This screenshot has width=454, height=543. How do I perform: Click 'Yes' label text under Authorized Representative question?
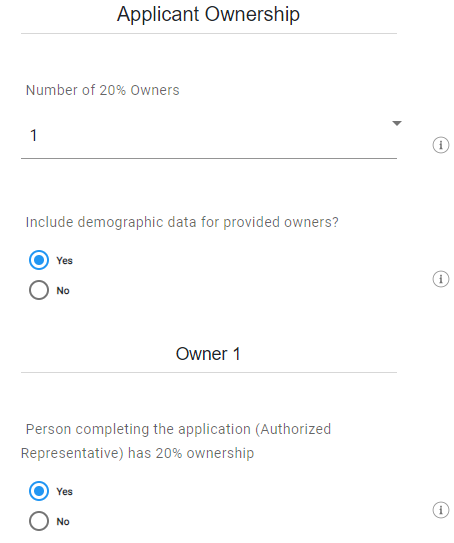tap(64, 491)
